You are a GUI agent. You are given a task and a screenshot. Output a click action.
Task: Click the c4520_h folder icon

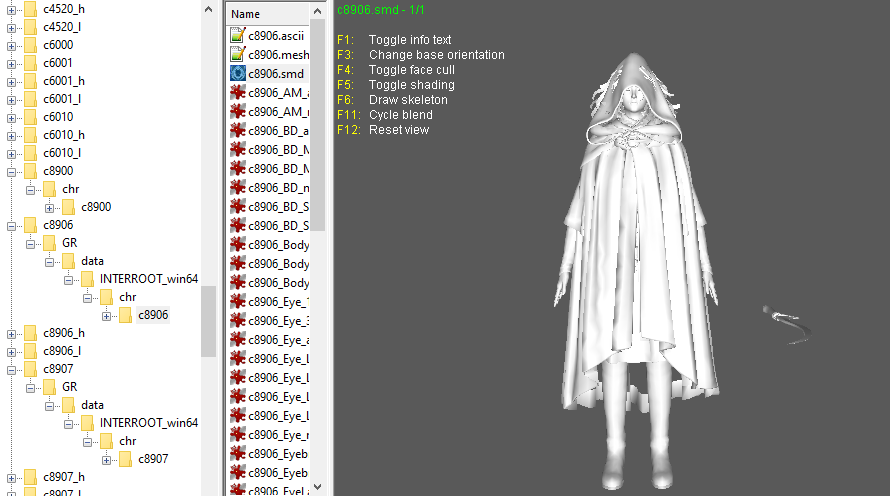(31, 9)
